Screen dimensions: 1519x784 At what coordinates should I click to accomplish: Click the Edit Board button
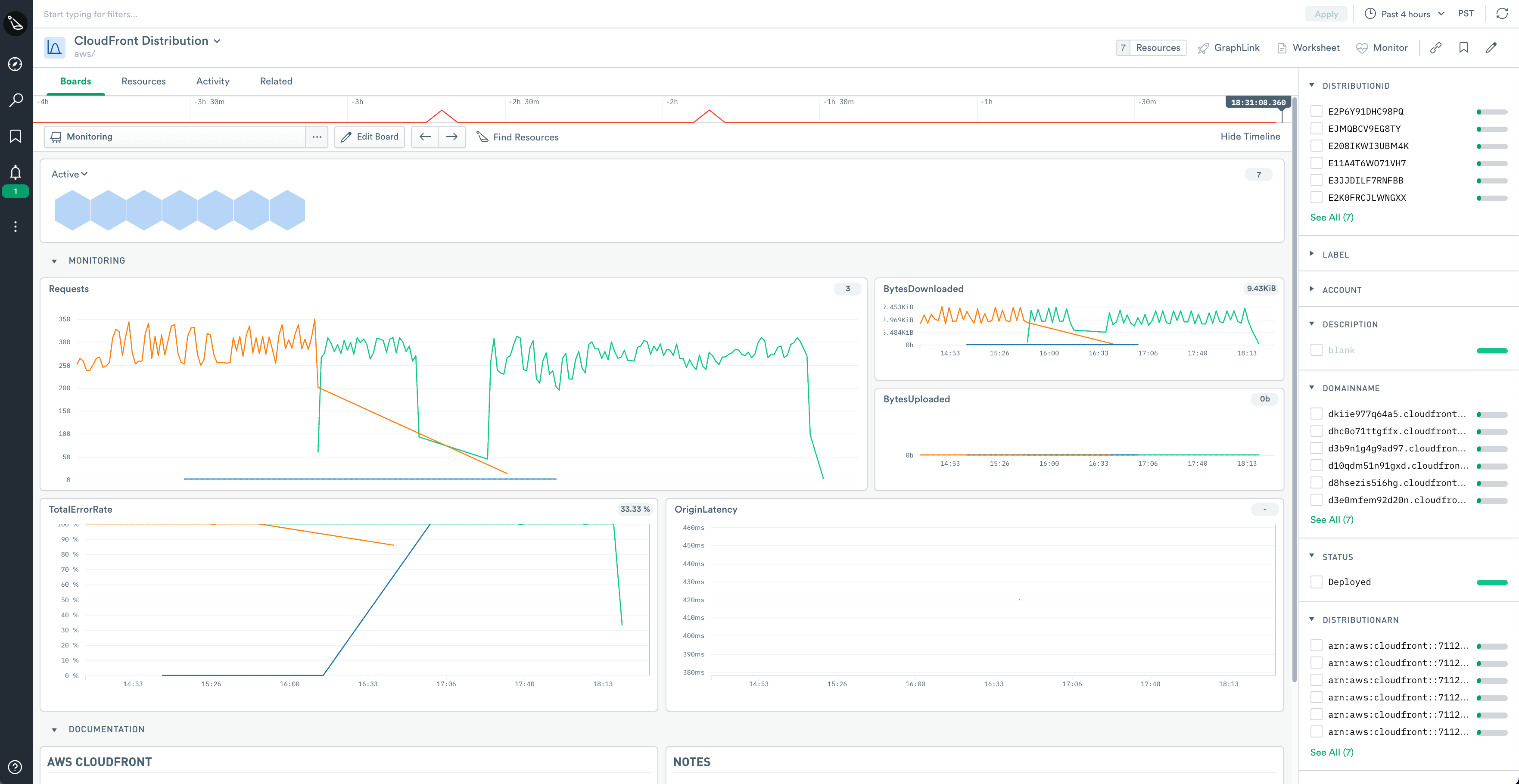pyautogui.click(x=370, y=137)
